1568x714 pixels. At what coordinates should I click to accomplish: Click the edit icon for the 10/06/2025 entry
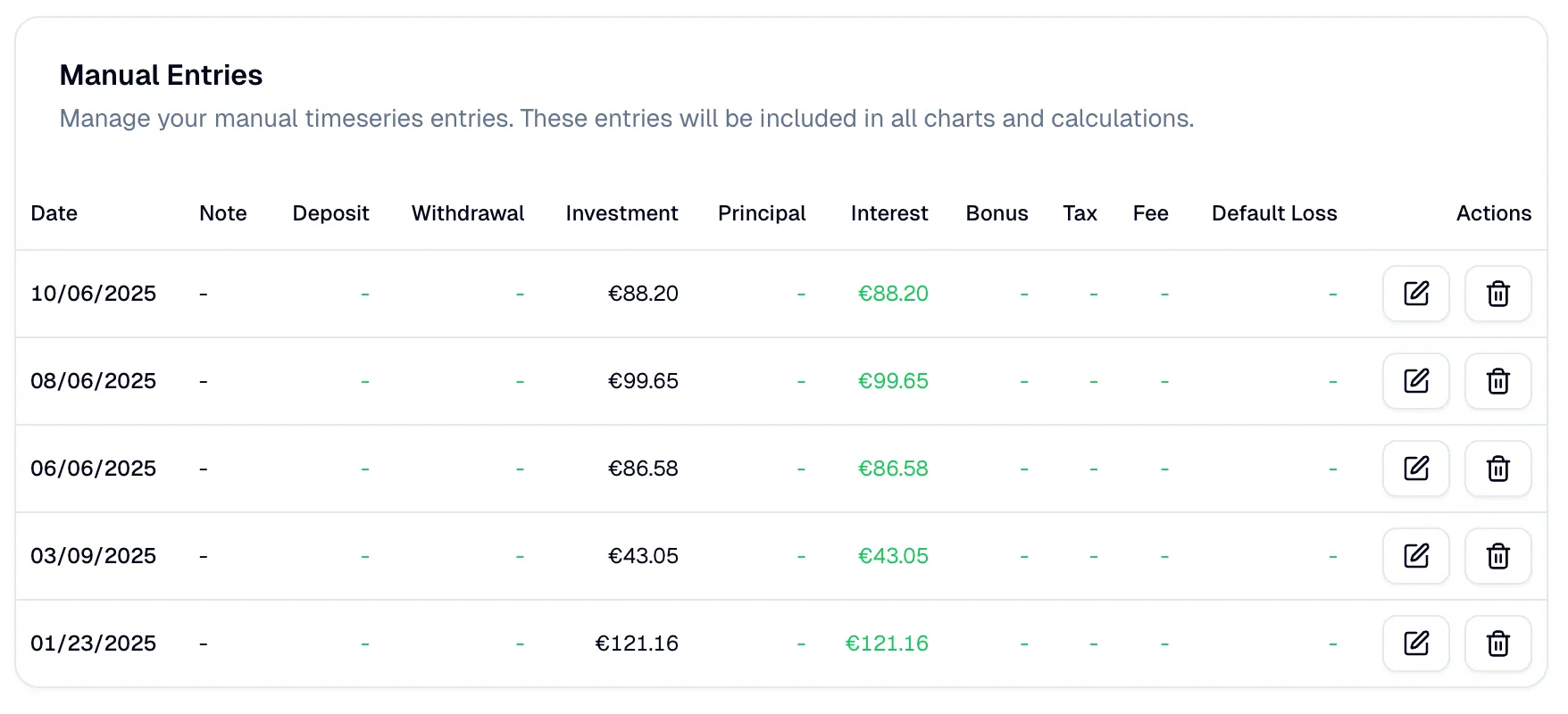(1415, 294)
